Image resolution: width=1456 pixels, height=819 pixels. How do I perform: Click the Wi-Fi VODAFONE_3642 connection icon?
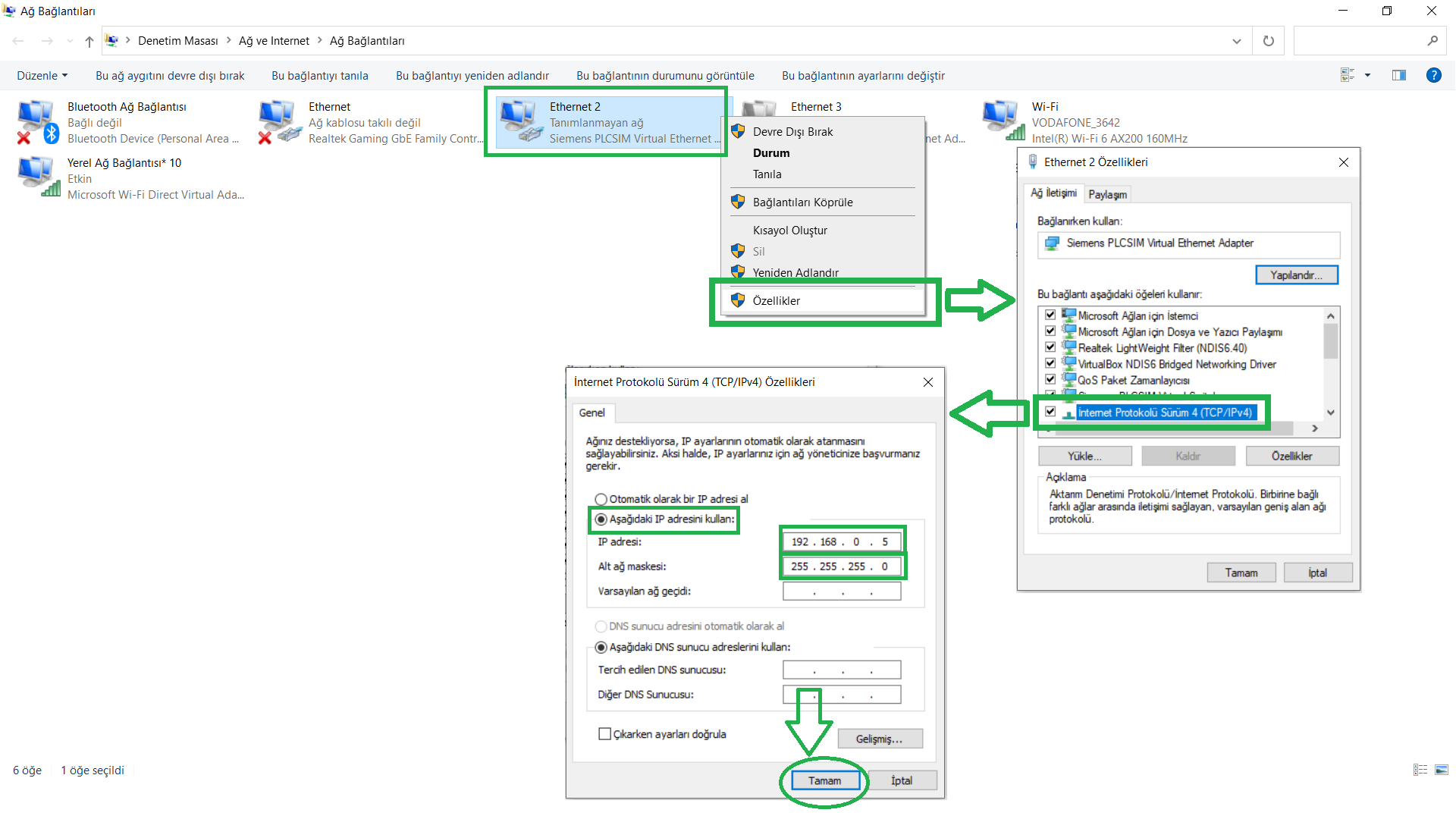click(1003, 121)
